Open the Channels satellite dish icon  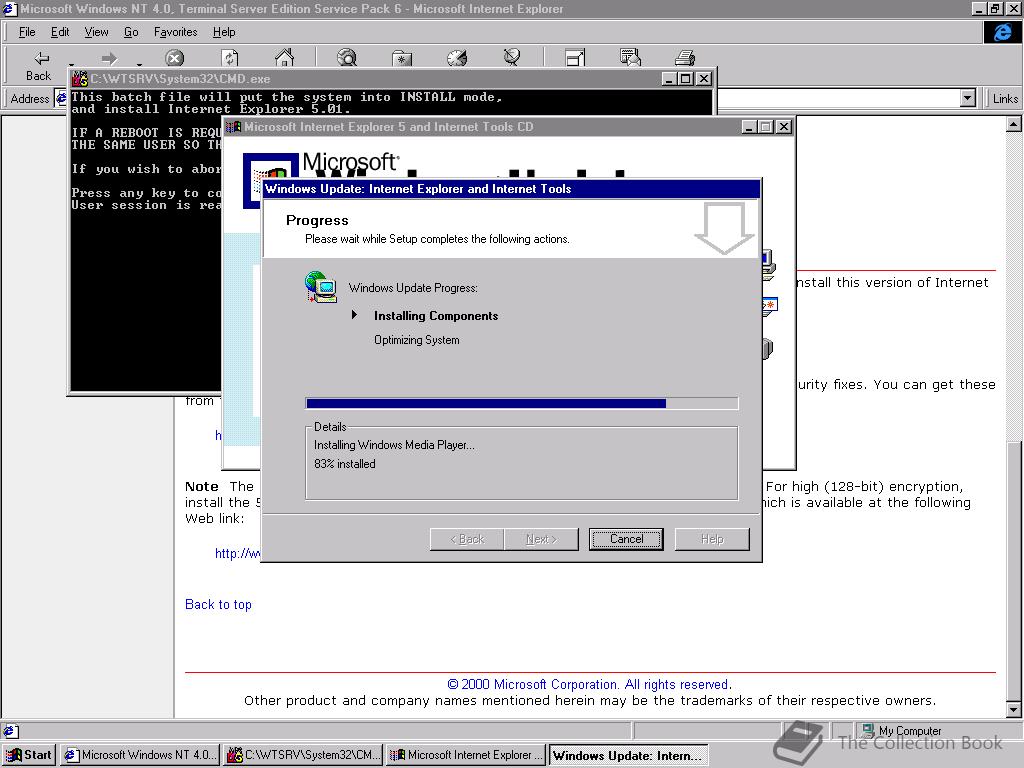coord(512,57)
